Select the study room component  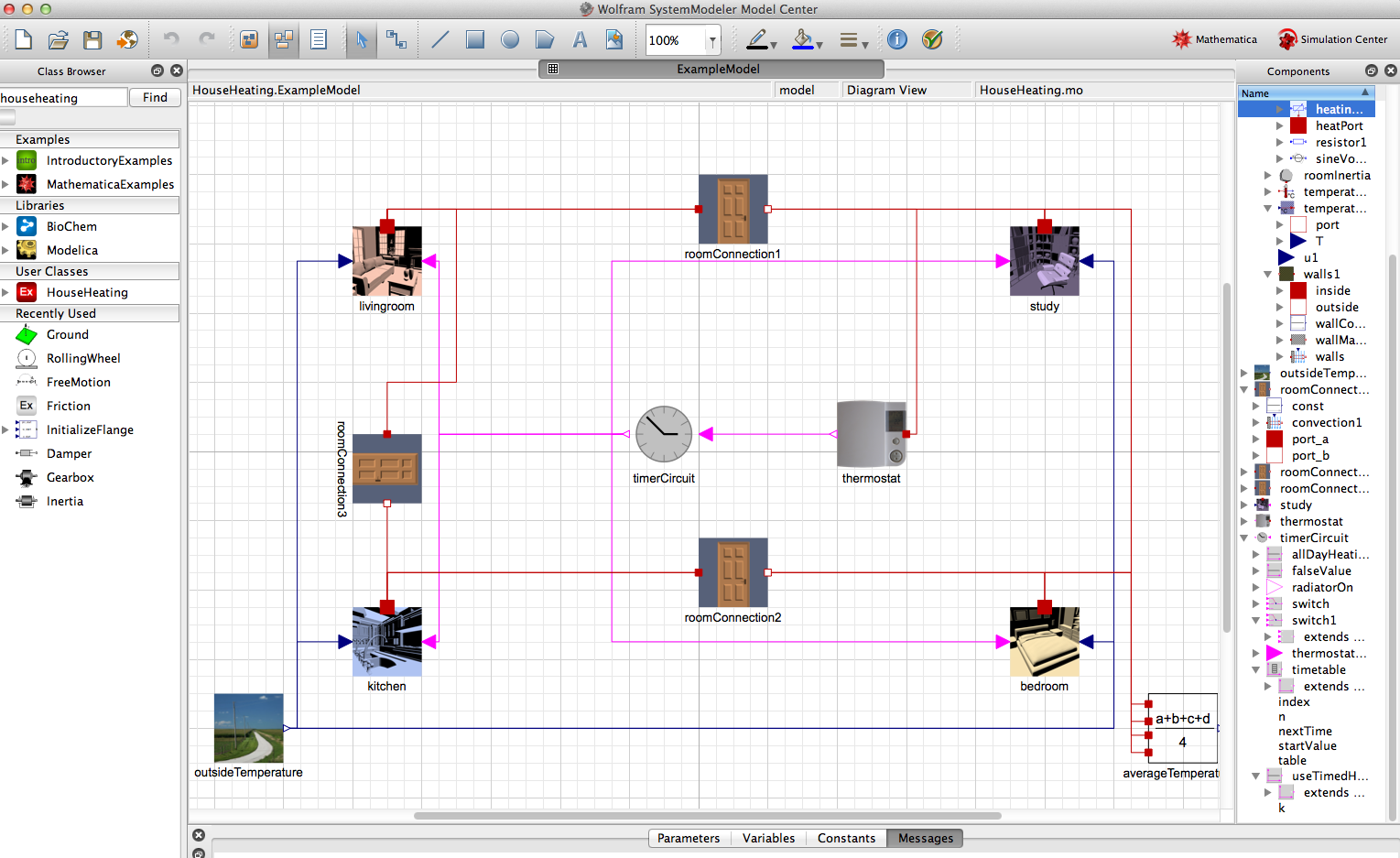[1045, 261]
